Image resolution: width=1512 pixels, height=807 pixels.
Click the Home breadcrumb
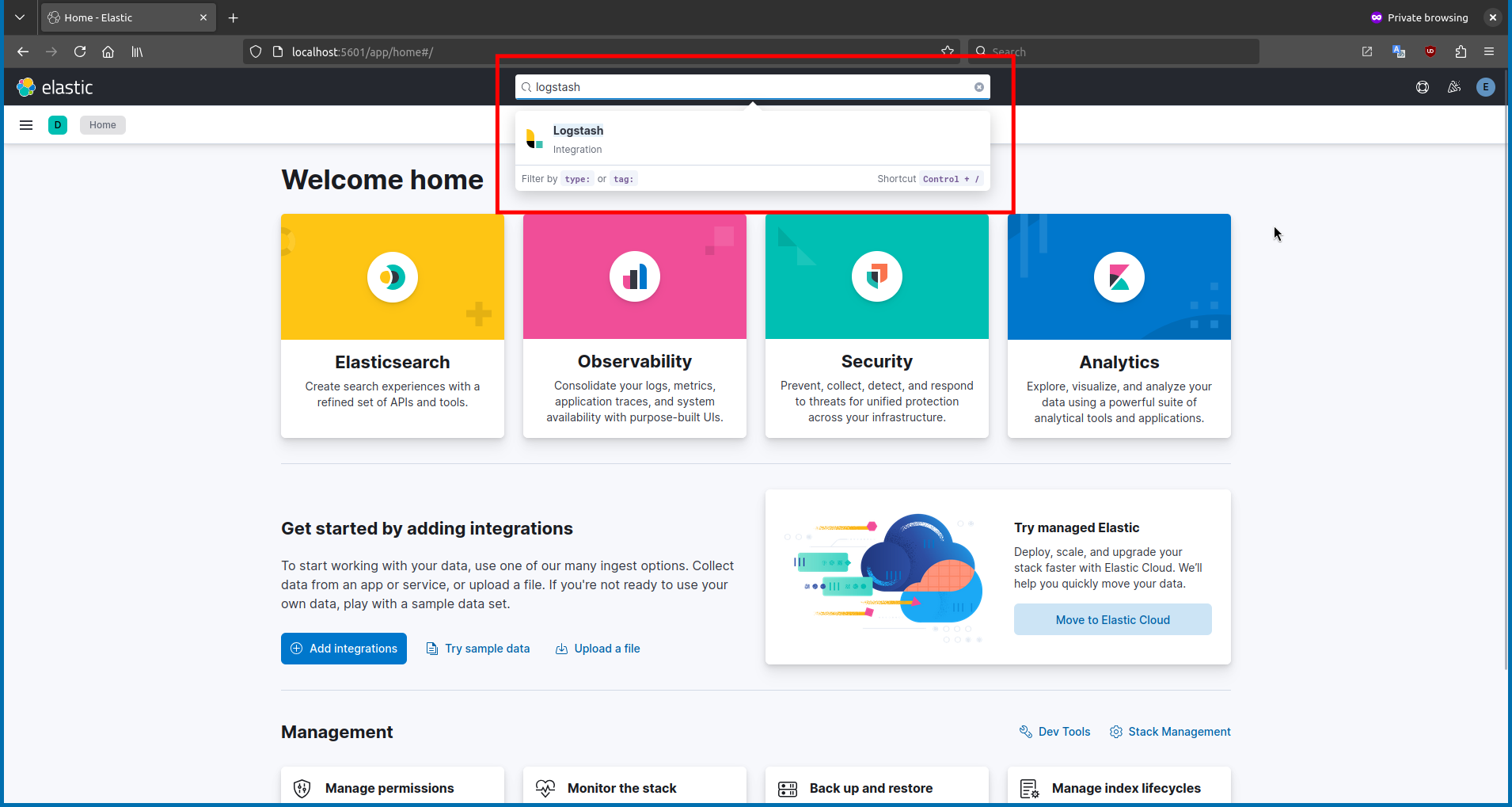pyautogui.click(x=103, y=125)
